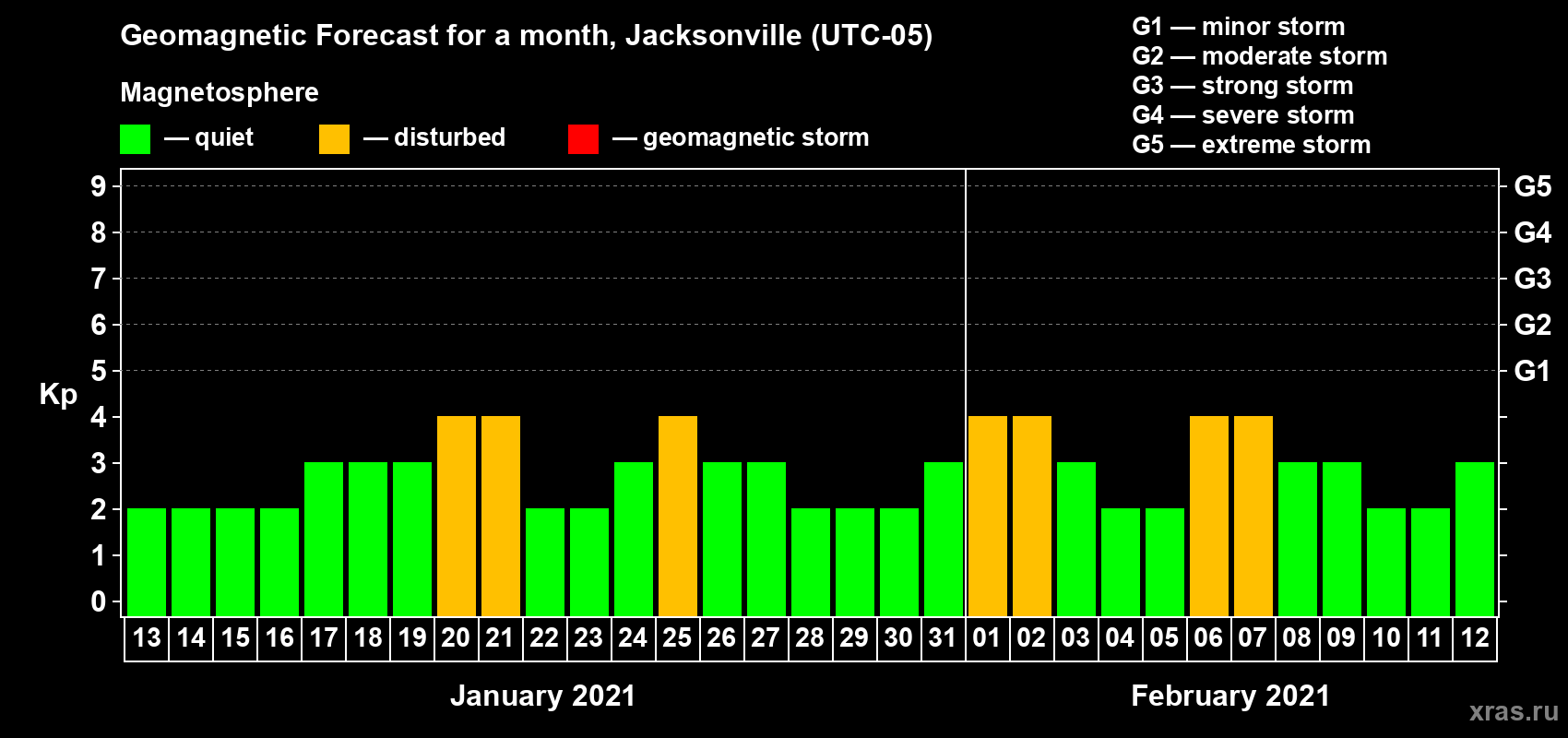This screenshot has width=1568, height=738.
Task: Click the 'G1 — minor storm' legend line
Action: (1238, 27)
